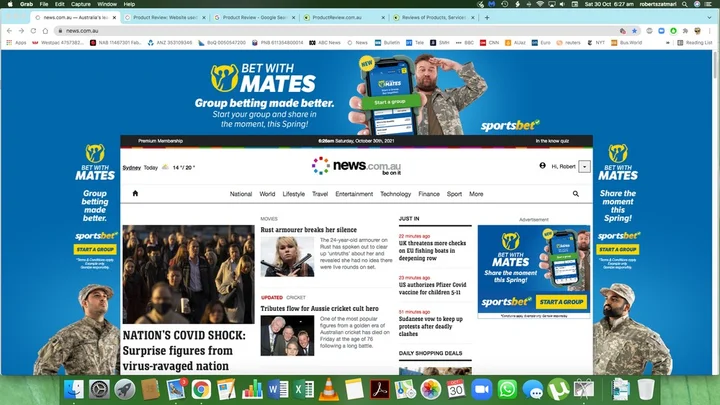
Task: Open Launchpad rocket in the dock
Action: 124,389
